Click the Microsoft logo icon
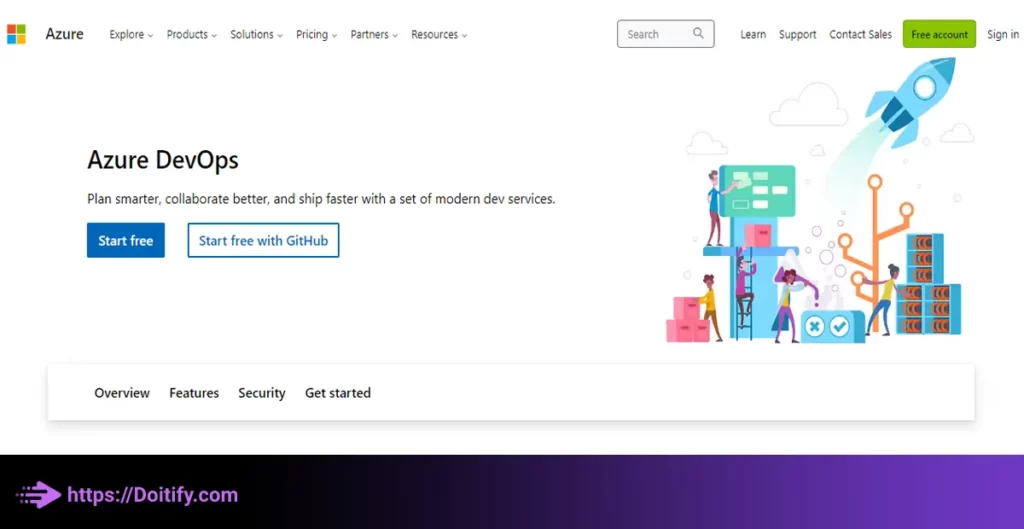The height and width of the screenshot is (529, 1024). click(16, 34)
